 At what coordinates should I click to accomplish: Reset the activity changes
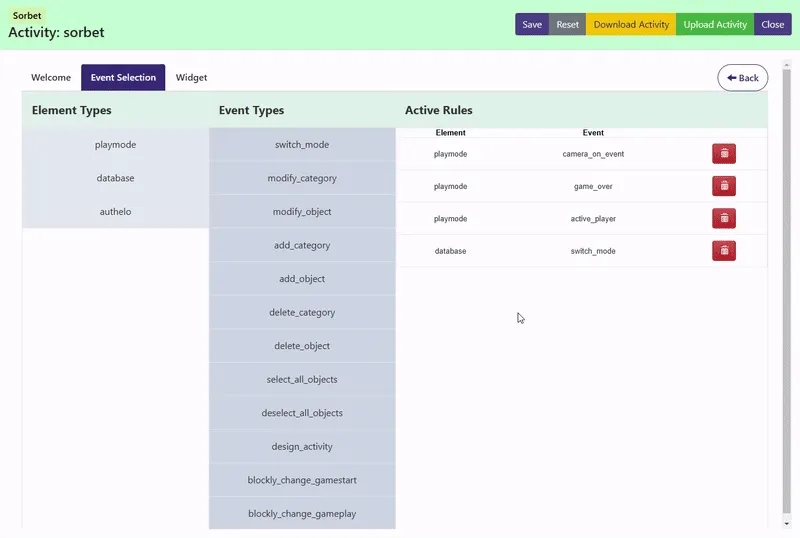click(567, 25)
